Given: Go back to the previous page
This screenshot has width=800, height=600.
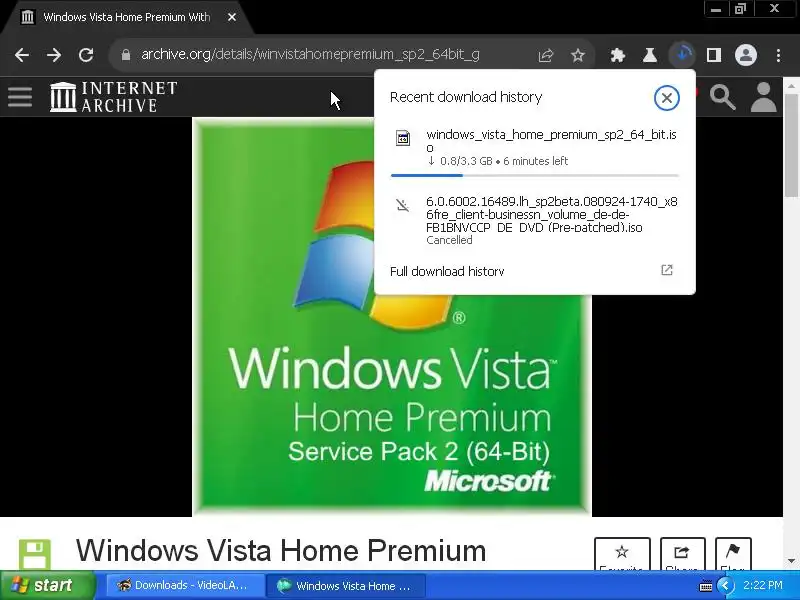Looking at the screenshot, I should [x=21, y=55].
